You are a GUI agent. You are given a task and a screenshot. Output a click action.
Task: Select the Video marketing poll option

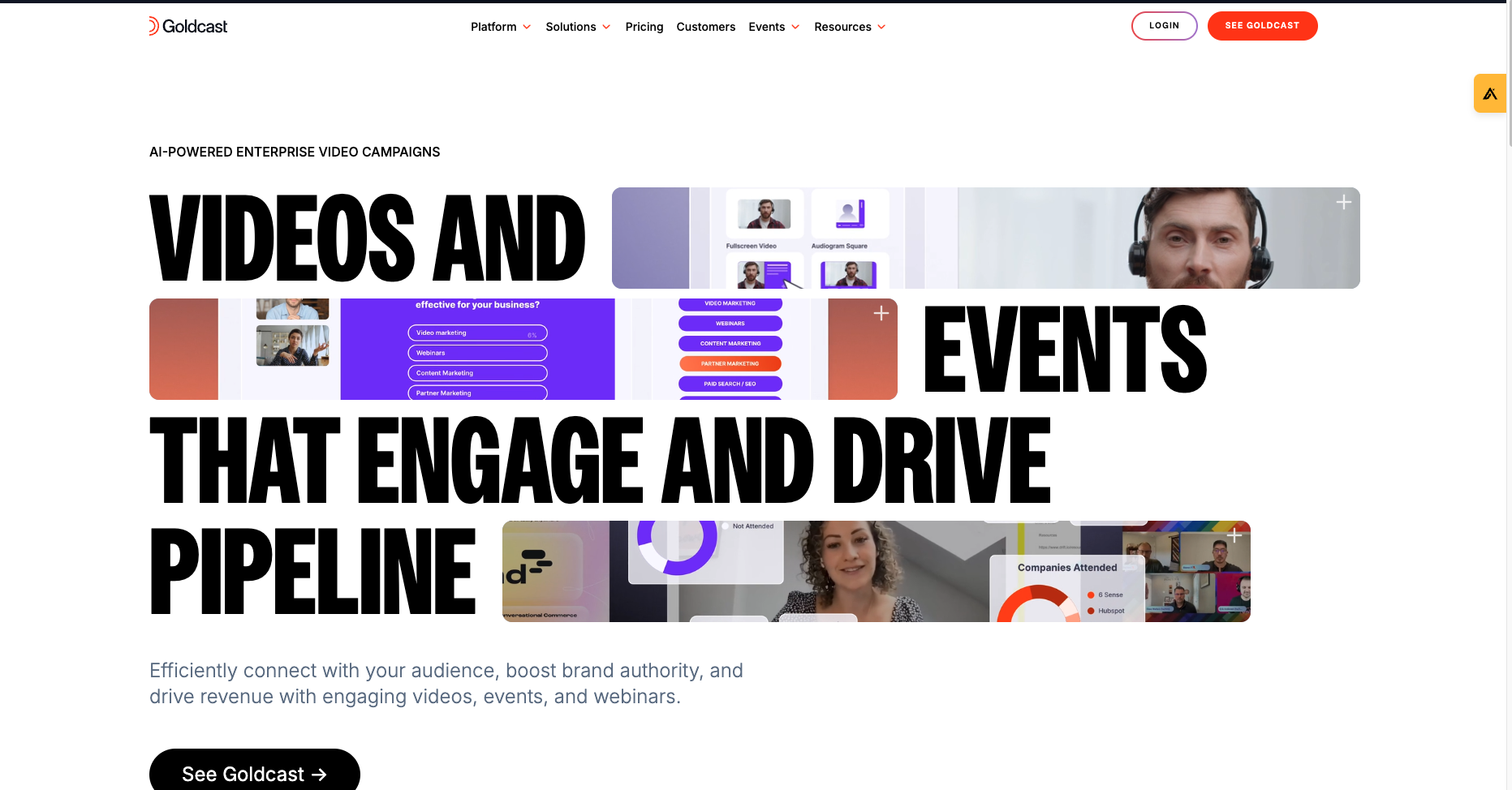coord(477,333)
